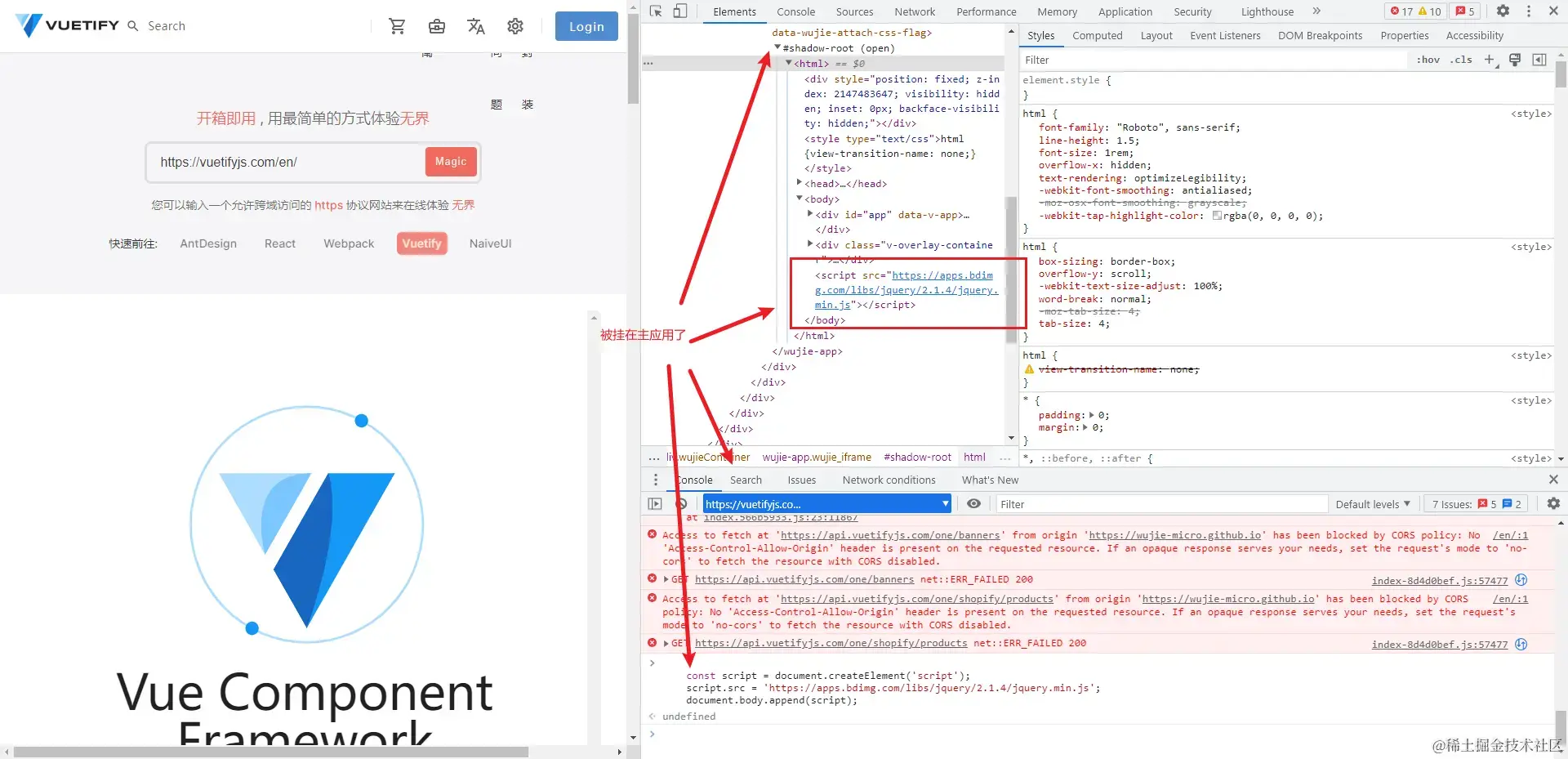The height and width of the screenshot is (759, 1568).
Task: Click the clear console icon
Action: 681,504
